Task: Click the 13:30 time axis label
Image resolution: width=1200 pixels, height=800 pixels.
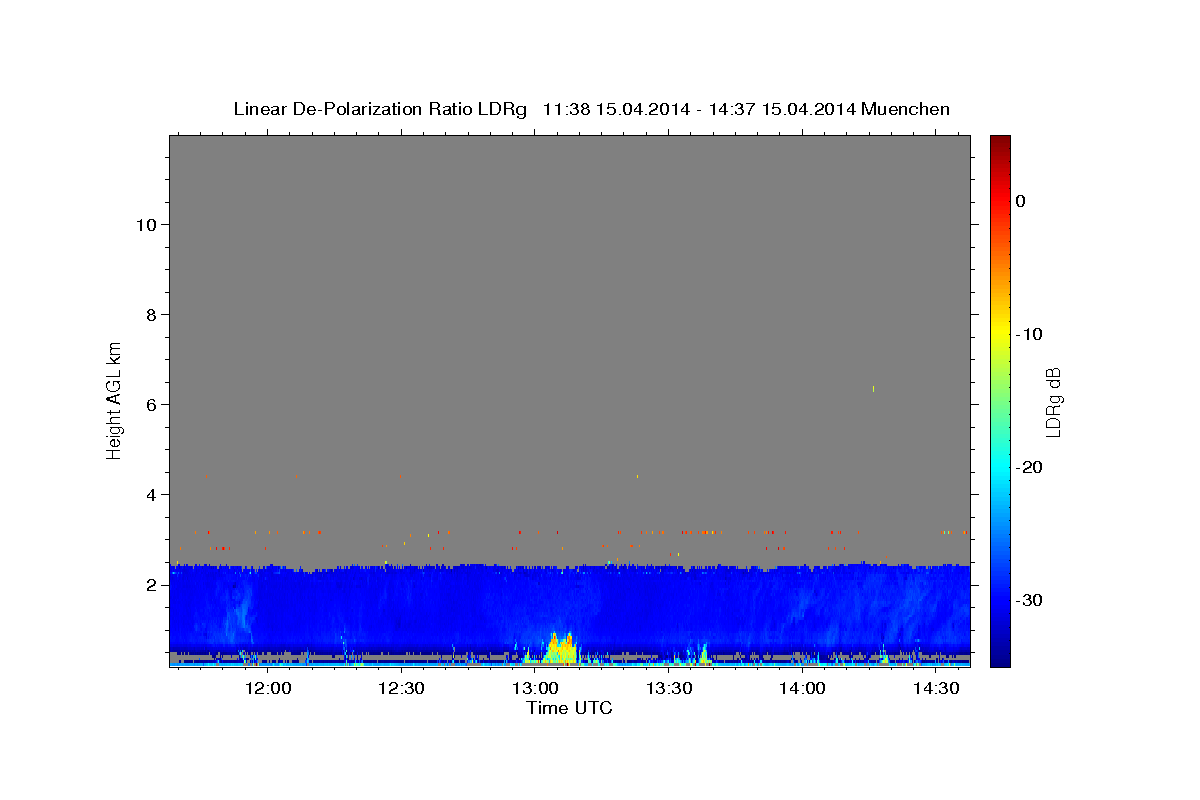Action: [x=669, y=688]
